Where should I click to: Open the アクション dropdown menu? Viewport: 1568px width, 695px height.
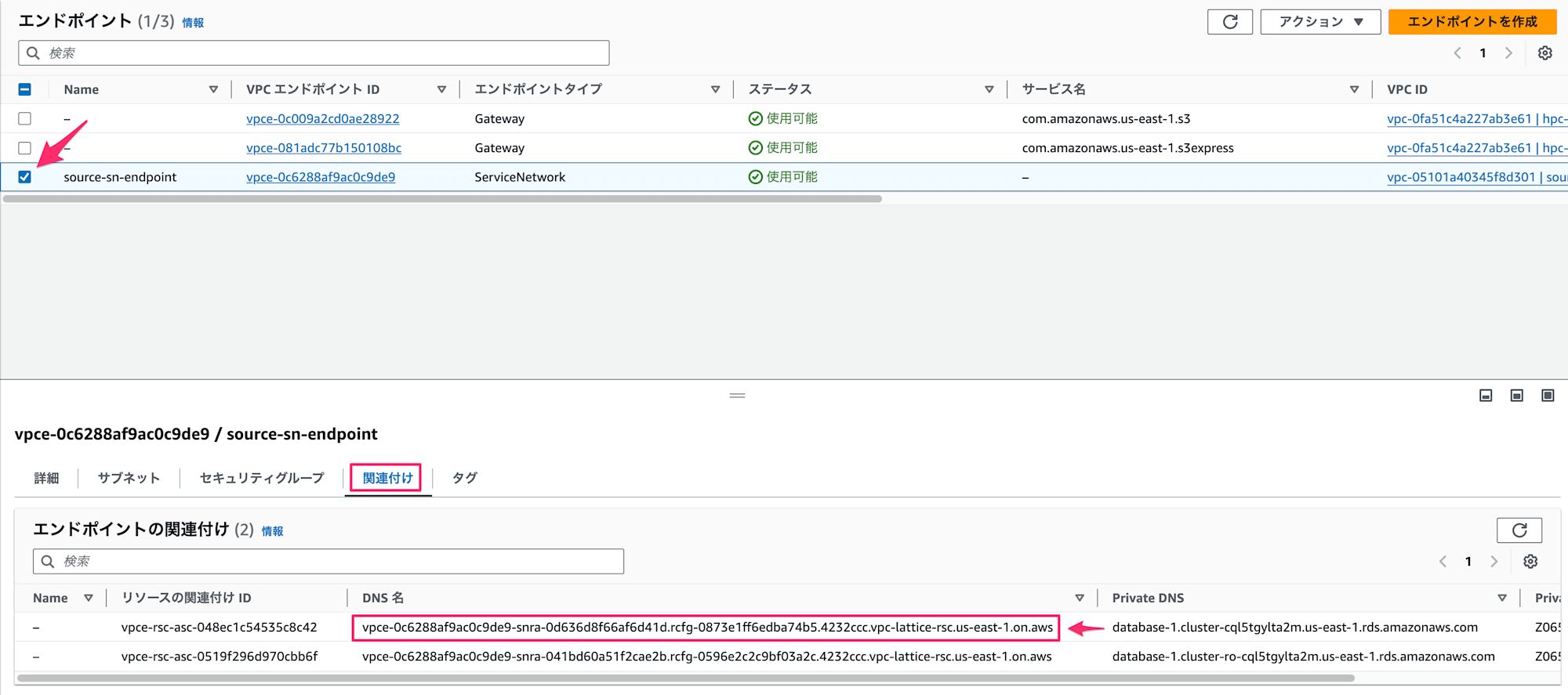pos(1320,22)
